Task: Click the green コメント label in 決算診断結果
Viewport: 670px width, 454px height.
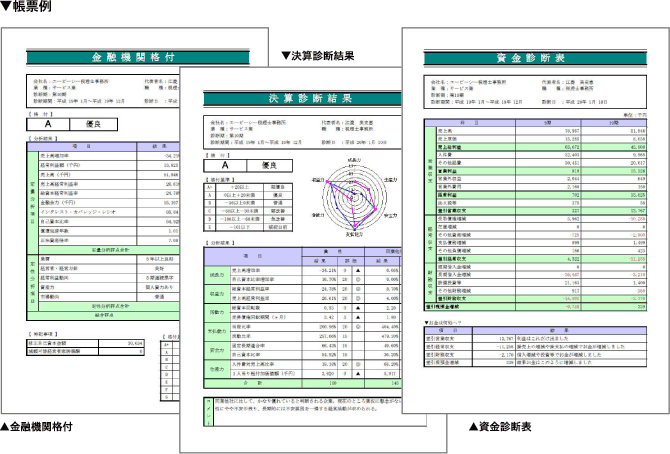Action: (x=209, y=412)
